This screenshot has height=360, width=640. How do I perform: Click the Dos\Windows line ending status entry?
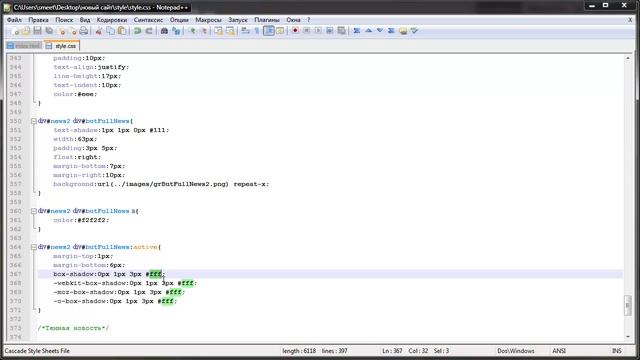pyautogui.click(x=516, y=351)
